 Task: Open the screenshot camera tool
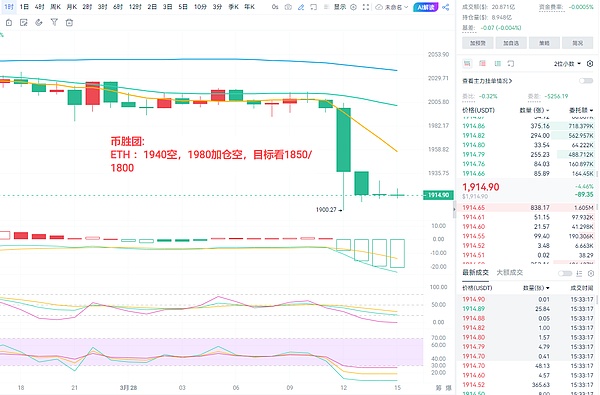pos(289,7)
